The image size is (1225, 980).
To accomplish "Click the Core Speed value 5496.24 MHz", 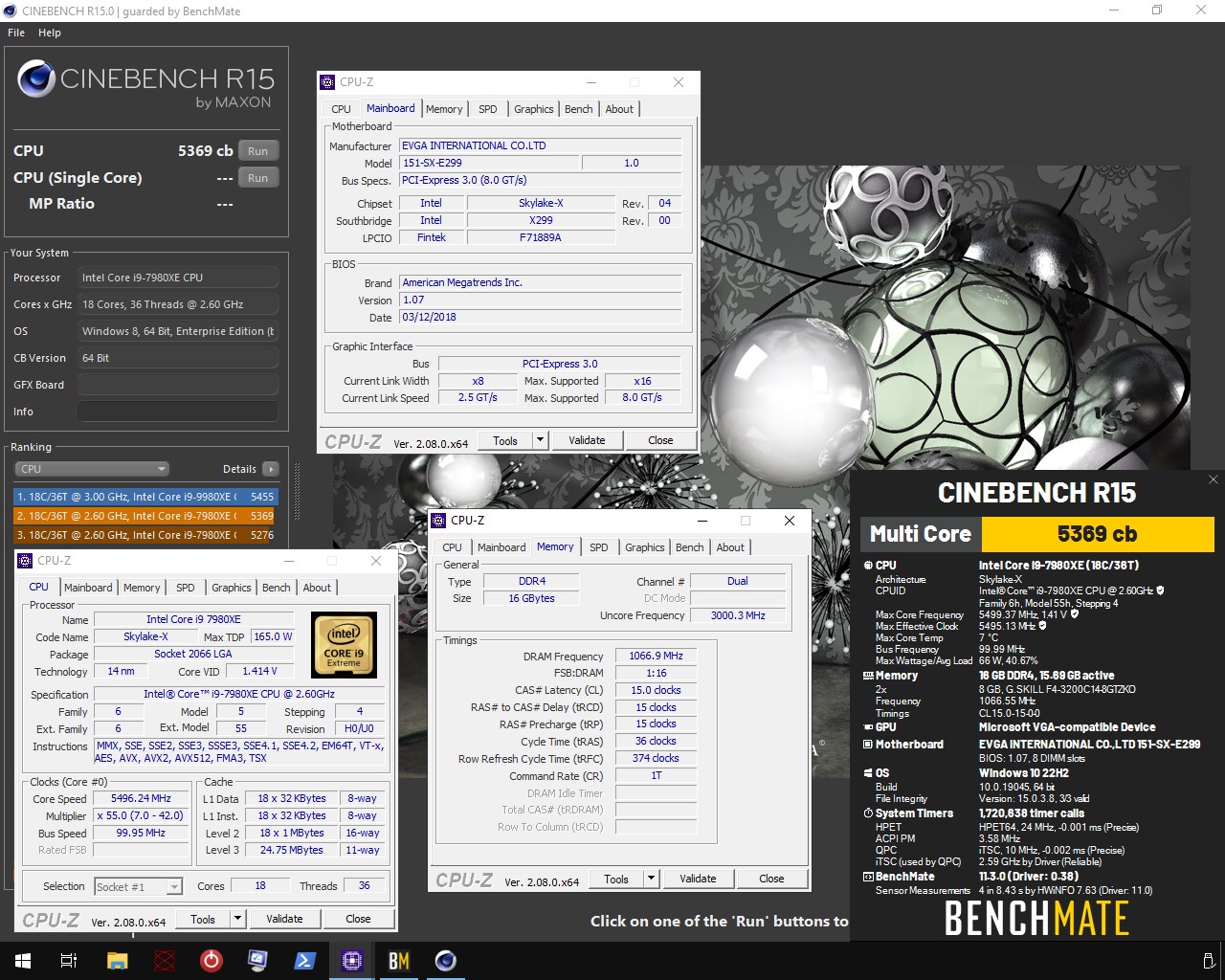I will tap(141, 799).
